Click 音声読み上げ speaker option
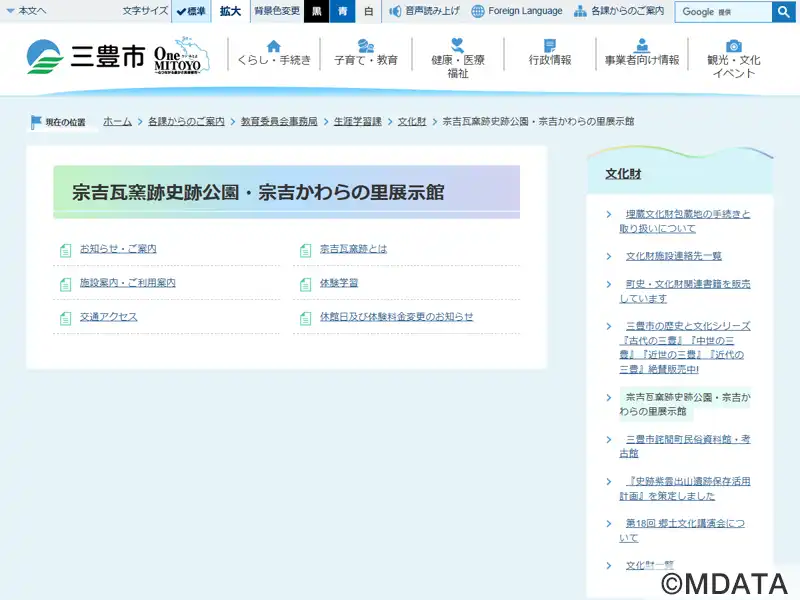The image size is (800, 600). (x=425, y=11)
